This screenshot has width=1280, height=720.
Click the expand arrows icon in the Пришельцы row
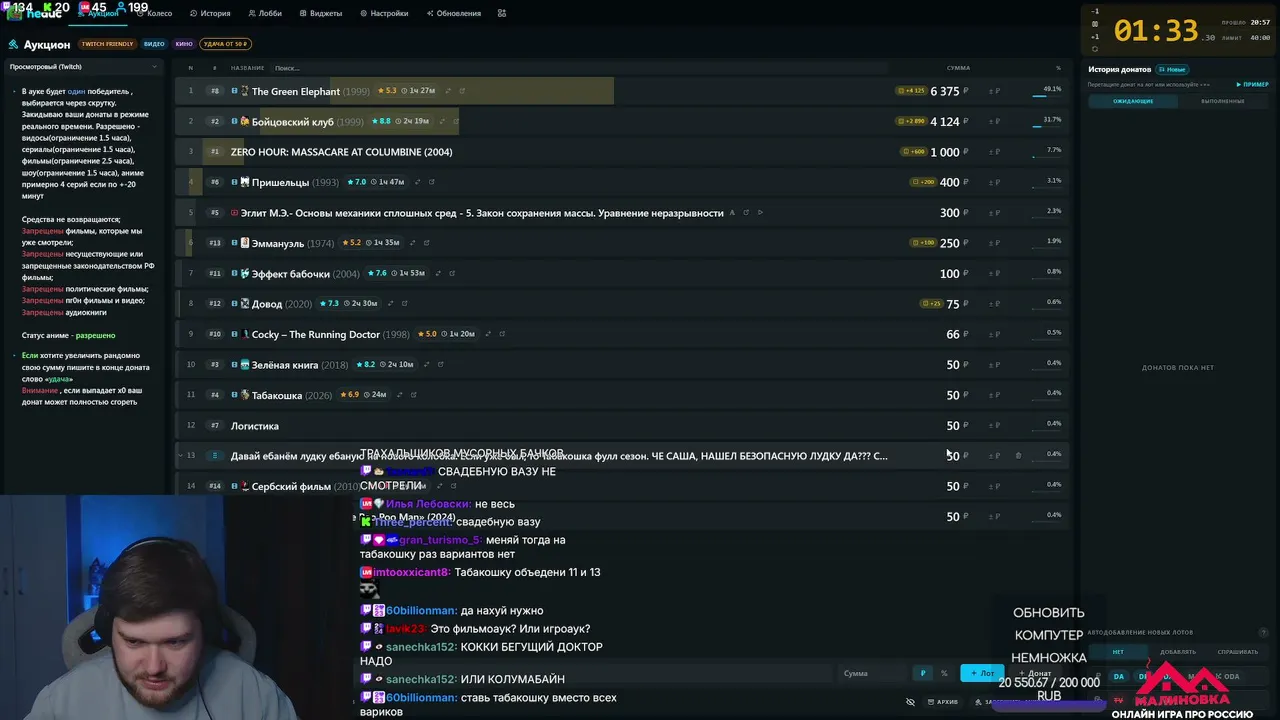point(417,182)
